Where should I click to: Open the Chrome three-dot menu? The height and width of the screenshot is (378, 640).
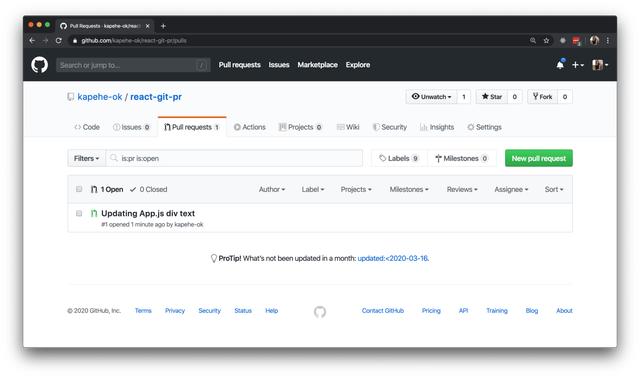(x=608, y=40)
